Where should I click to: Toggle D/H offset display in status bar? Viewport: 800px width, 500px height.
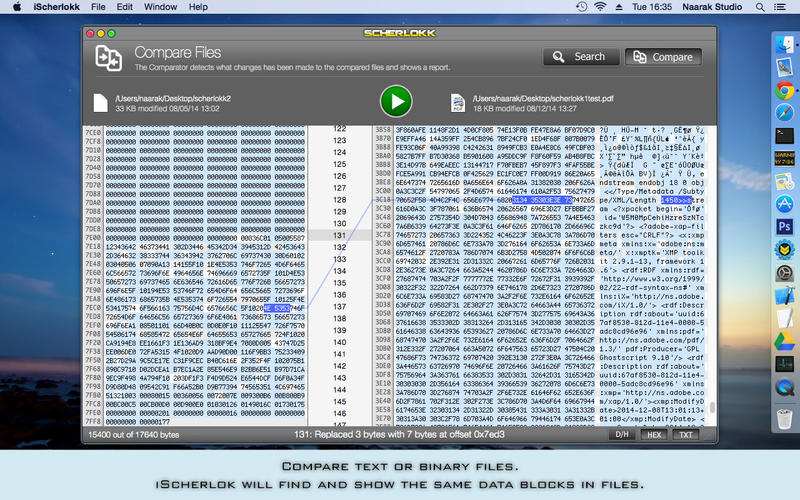point(622,435)
